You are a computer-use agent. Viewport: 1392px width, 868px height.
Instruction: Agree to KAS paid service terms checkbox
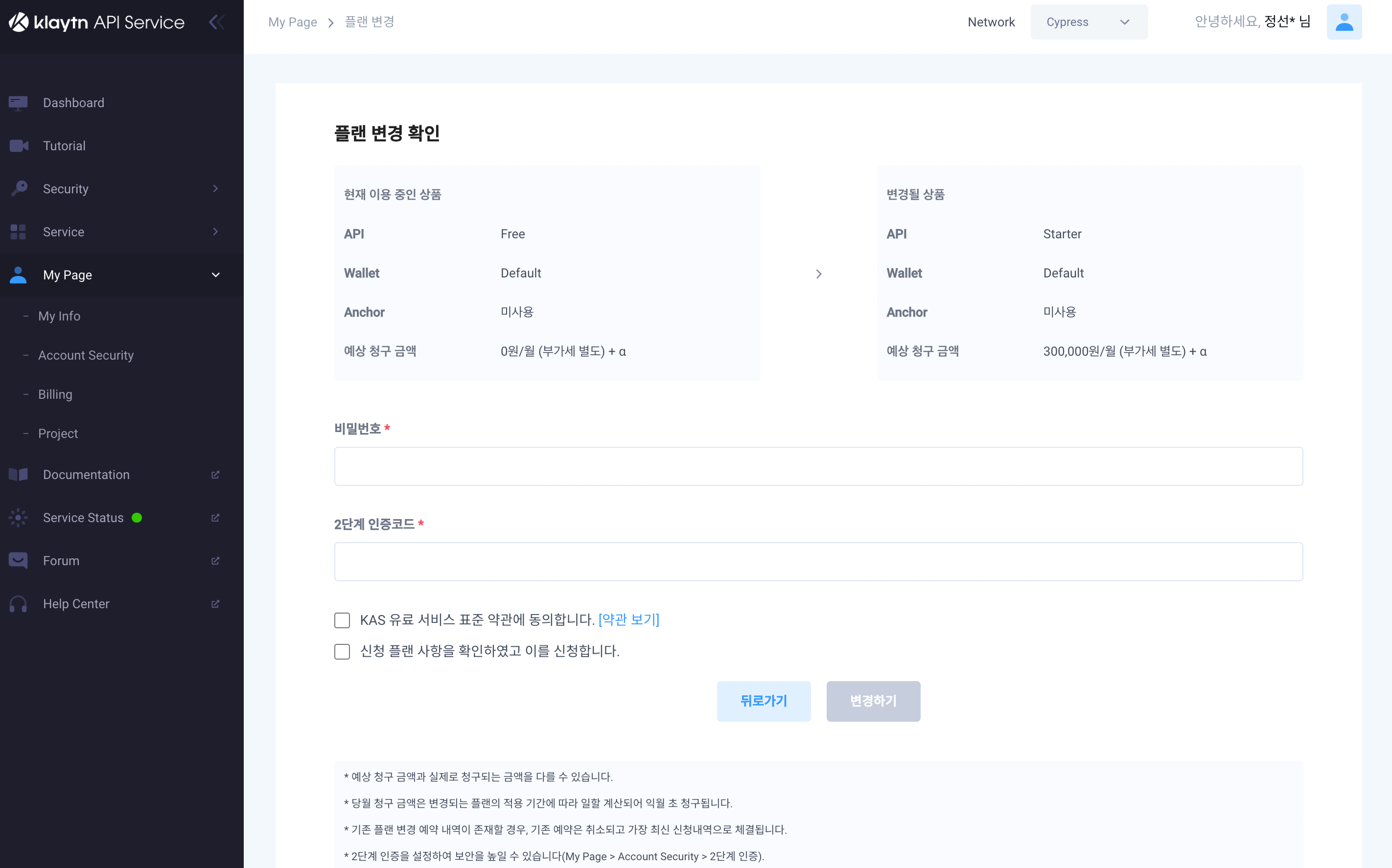tap(342, 620)
